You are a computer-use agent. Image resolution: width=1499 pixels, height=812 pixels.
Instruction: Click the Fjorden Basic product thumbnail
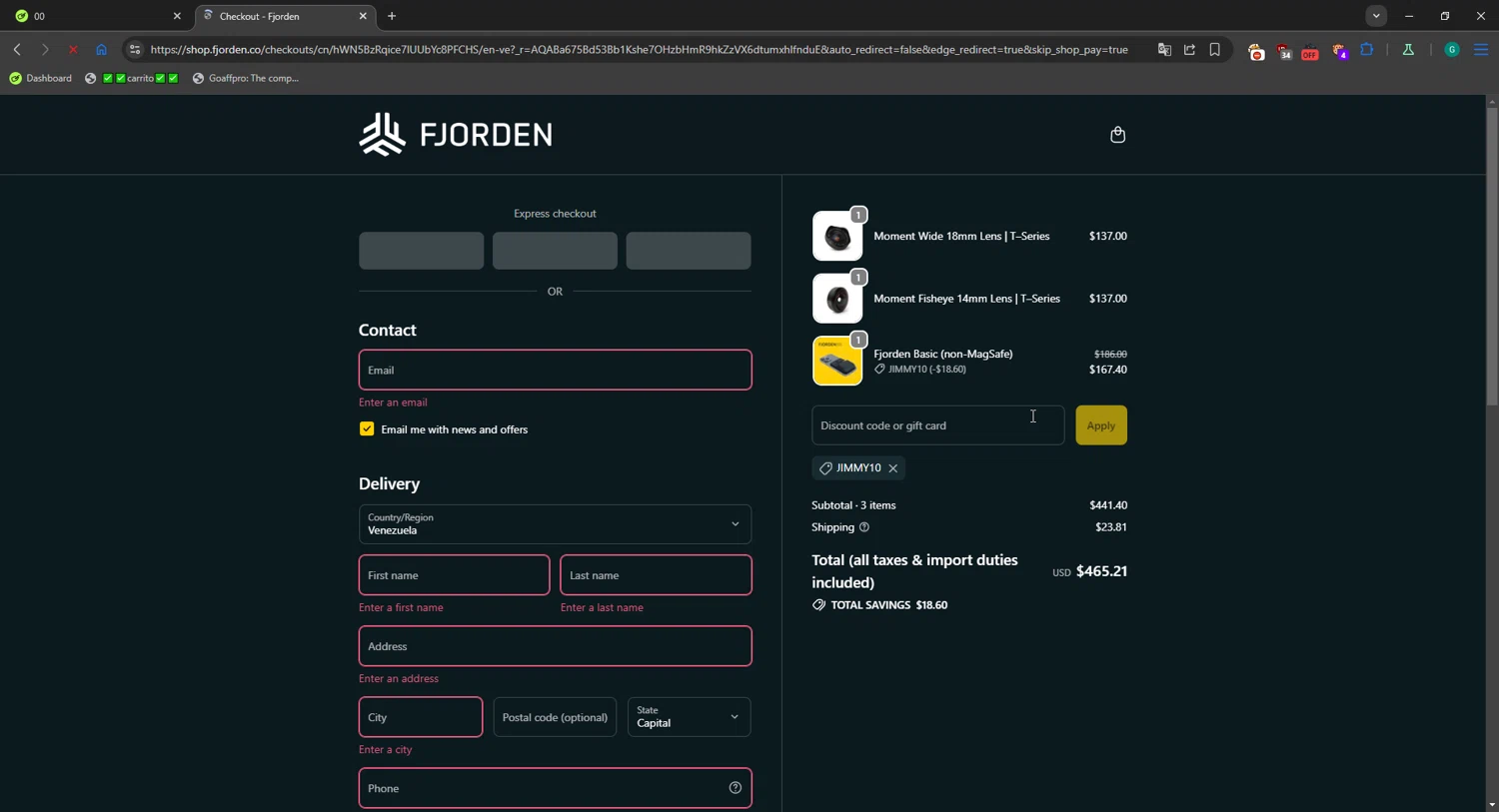(x=837, y=361)
